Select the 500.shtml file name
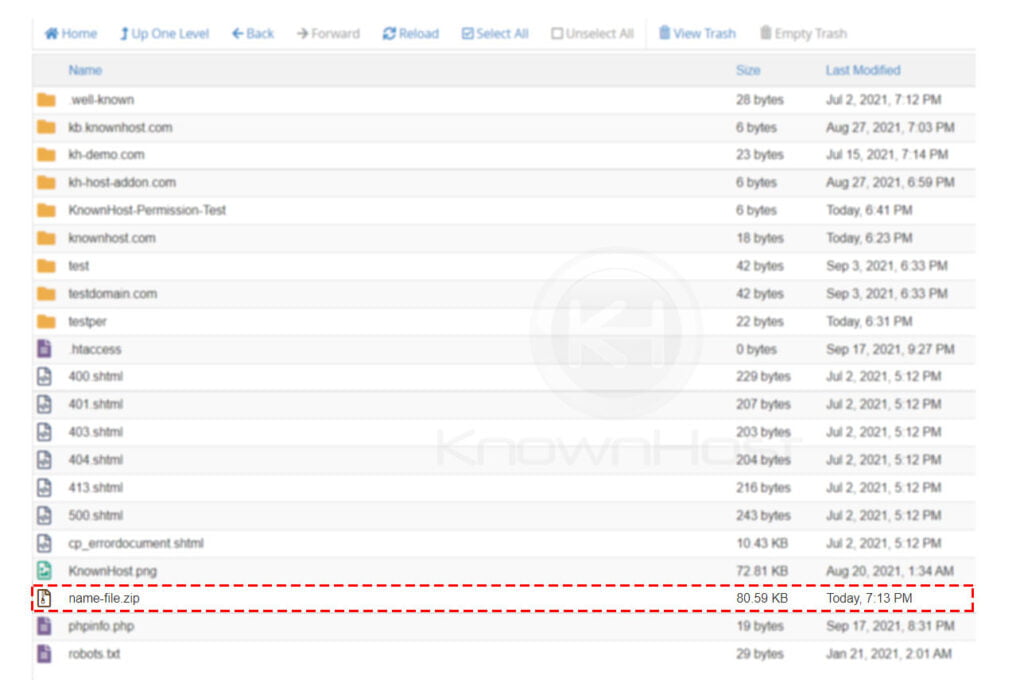1024x698 pixels. 95,515
